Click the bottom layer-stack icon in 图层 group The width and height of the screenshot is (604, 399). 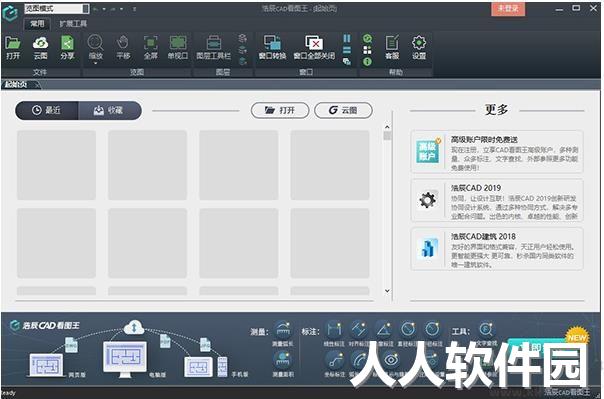point(242,61)
